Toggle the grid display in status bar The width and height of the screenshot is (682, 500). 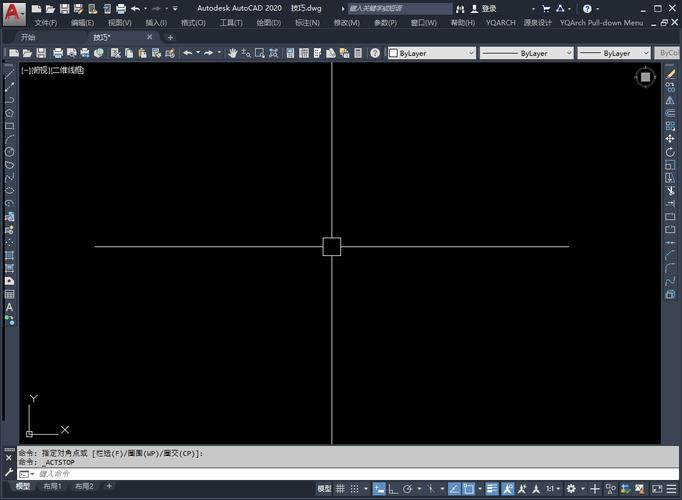coord(341,489)
